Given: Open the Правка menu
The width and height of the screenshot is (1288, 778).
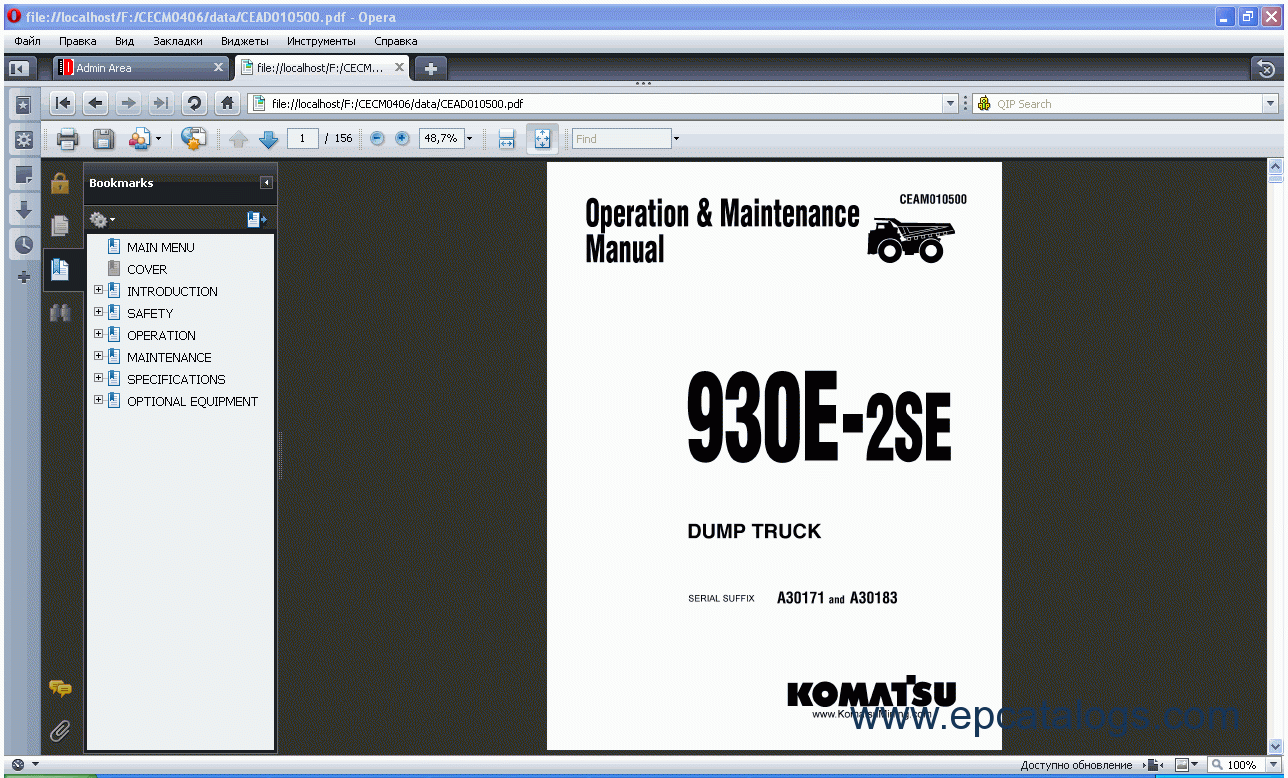Looking at the screenshot, I should click(78, 41).
